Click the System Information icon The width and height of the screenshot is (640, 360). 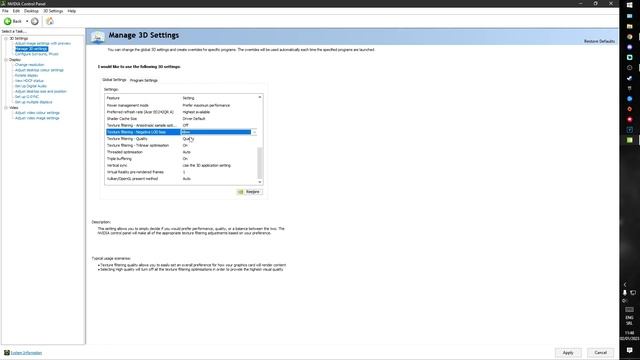7,353
